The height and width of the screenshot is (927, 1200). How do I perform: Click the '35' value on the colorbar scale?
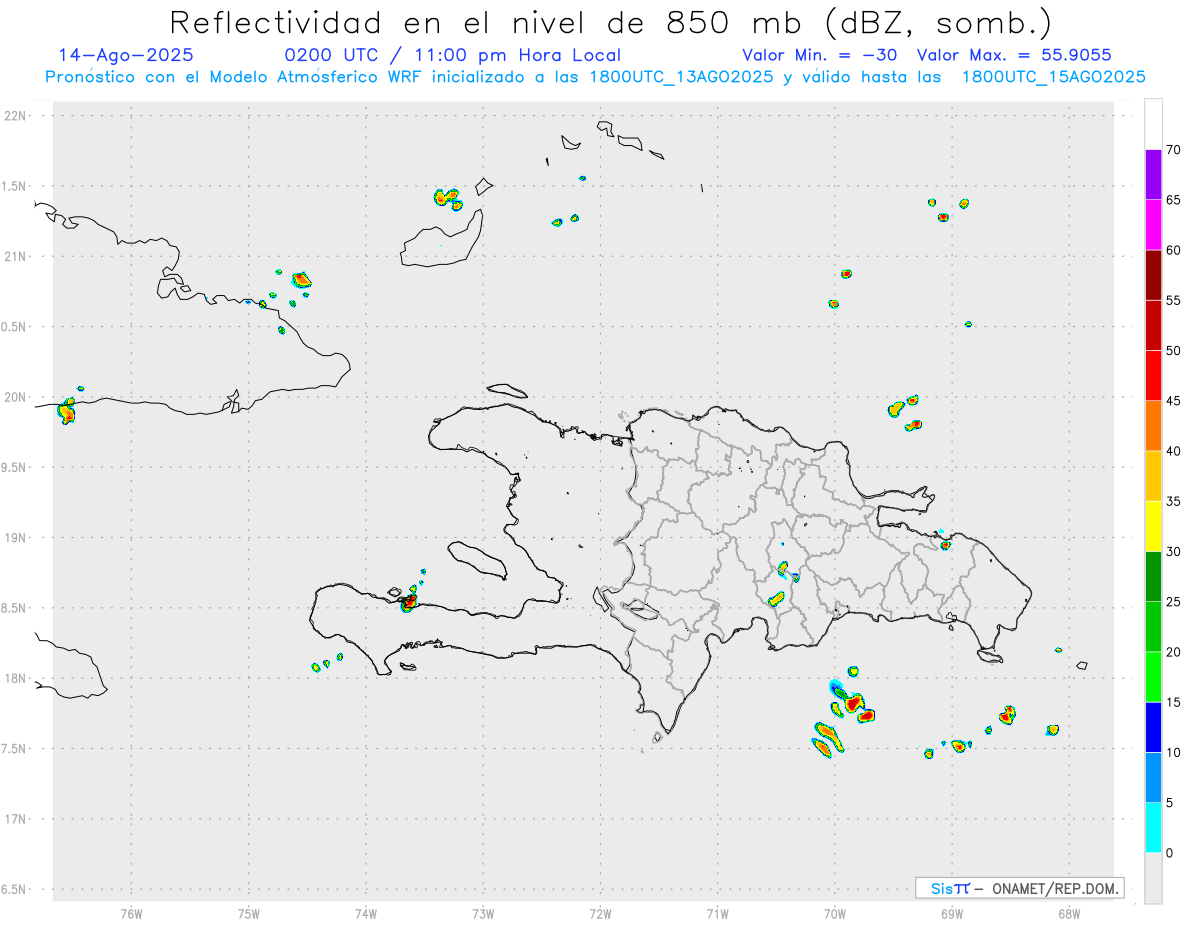point(1173,502)
